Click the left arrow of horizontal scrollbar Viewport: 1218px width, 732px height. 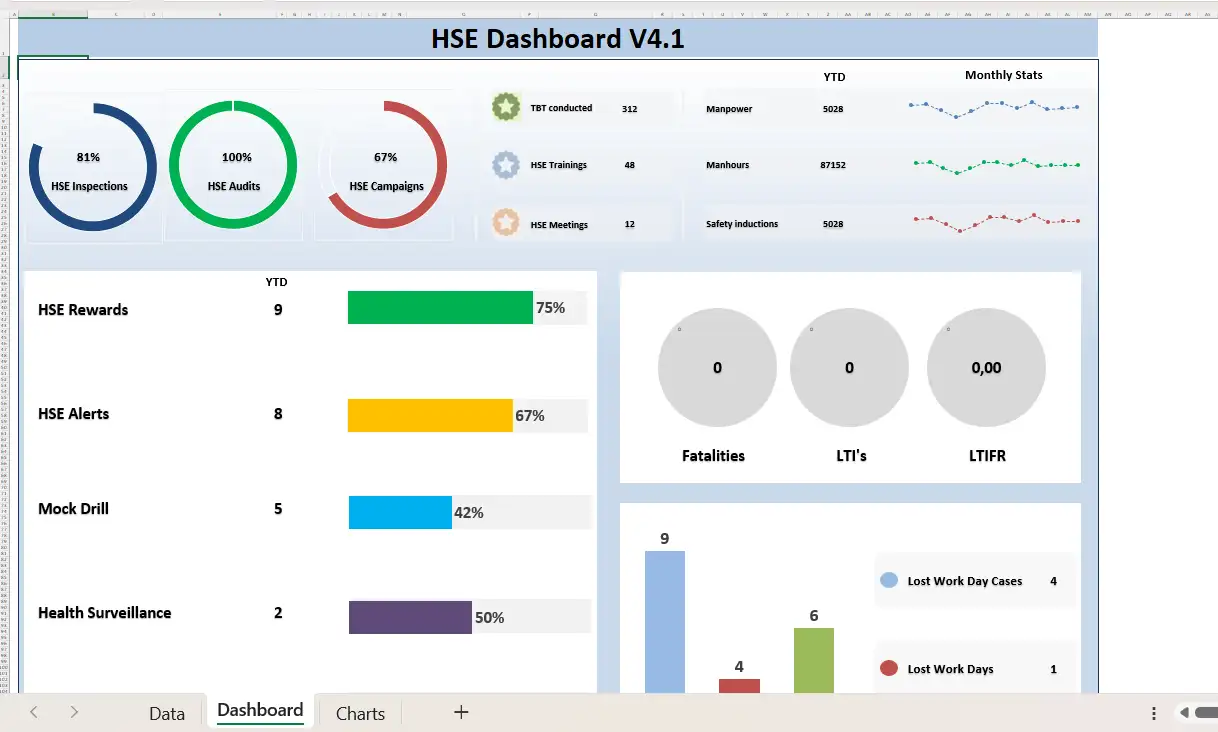(1184, 713)
